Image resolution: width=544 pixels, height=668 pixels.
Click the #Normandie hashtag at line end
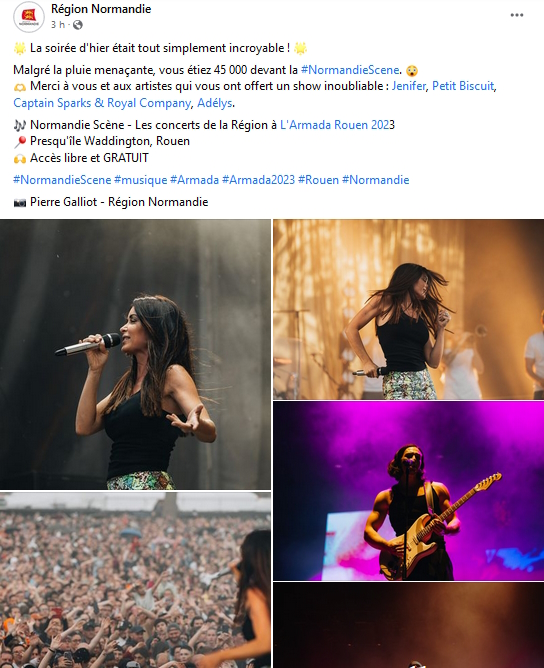tap(375, 180)
